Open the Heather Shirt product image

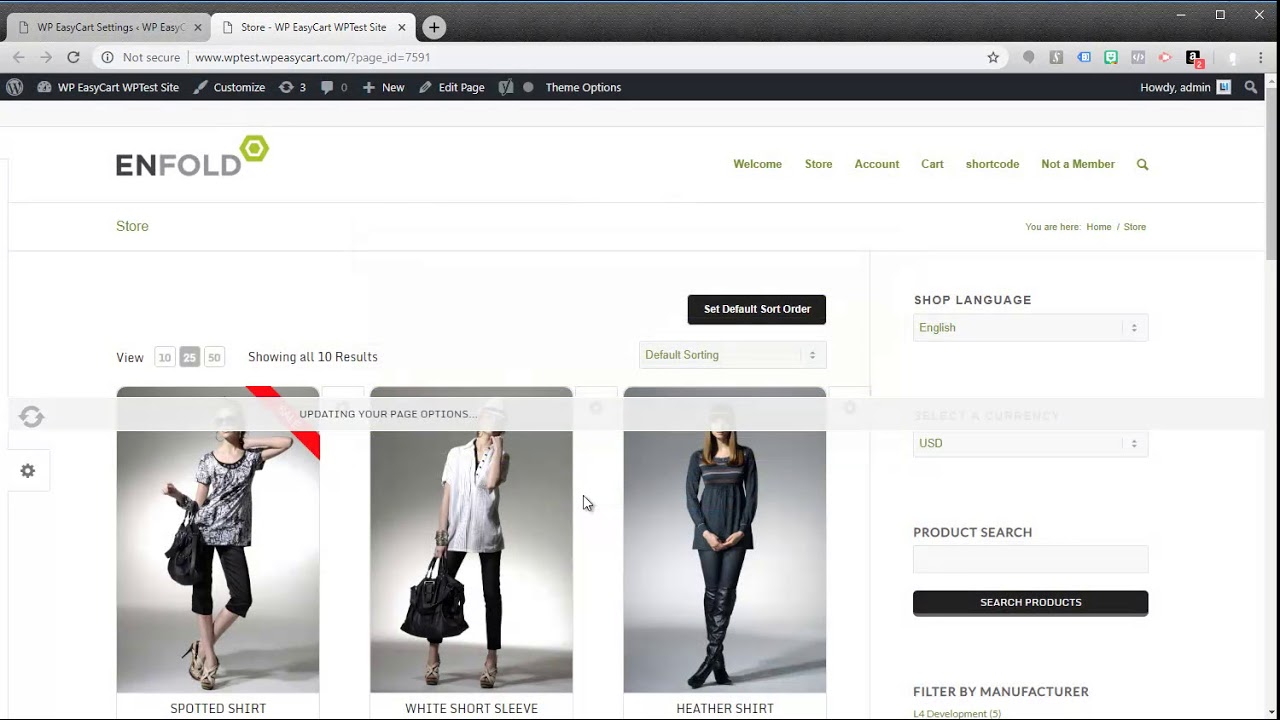click(725, 540)
